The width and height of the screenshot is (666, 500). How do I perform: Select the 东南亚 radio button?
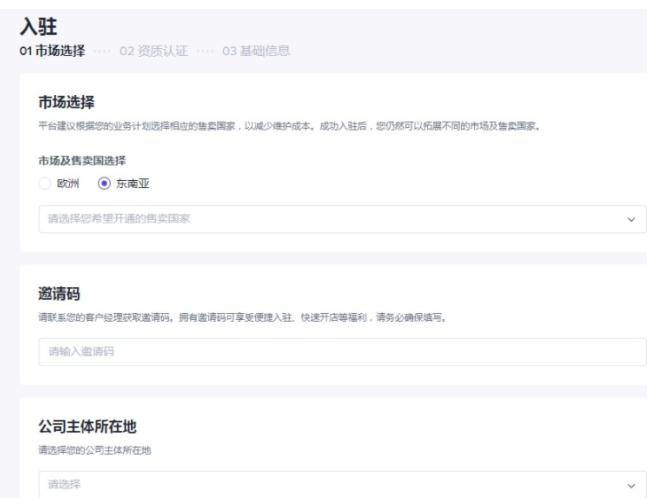pos(103,183)
